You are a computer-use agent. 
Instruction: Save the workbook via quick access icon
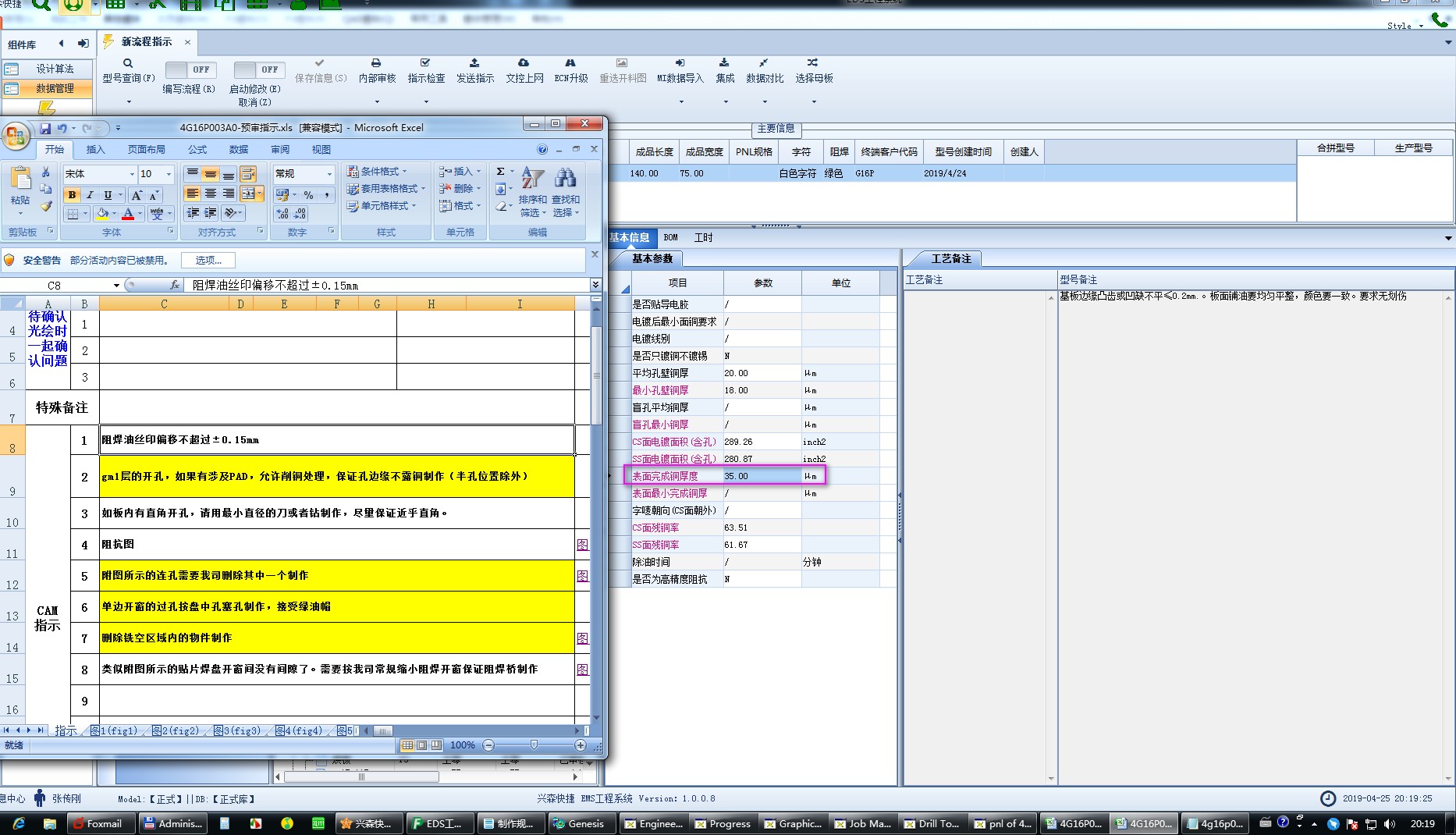pyautogui.click(x=45, y=128)
